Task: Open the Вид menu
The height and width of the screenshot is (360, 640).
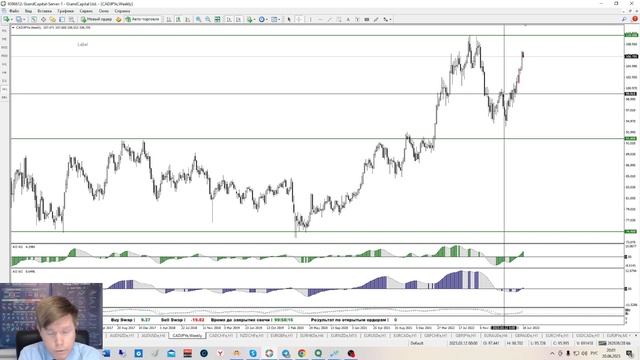Action: click(28, 11)
